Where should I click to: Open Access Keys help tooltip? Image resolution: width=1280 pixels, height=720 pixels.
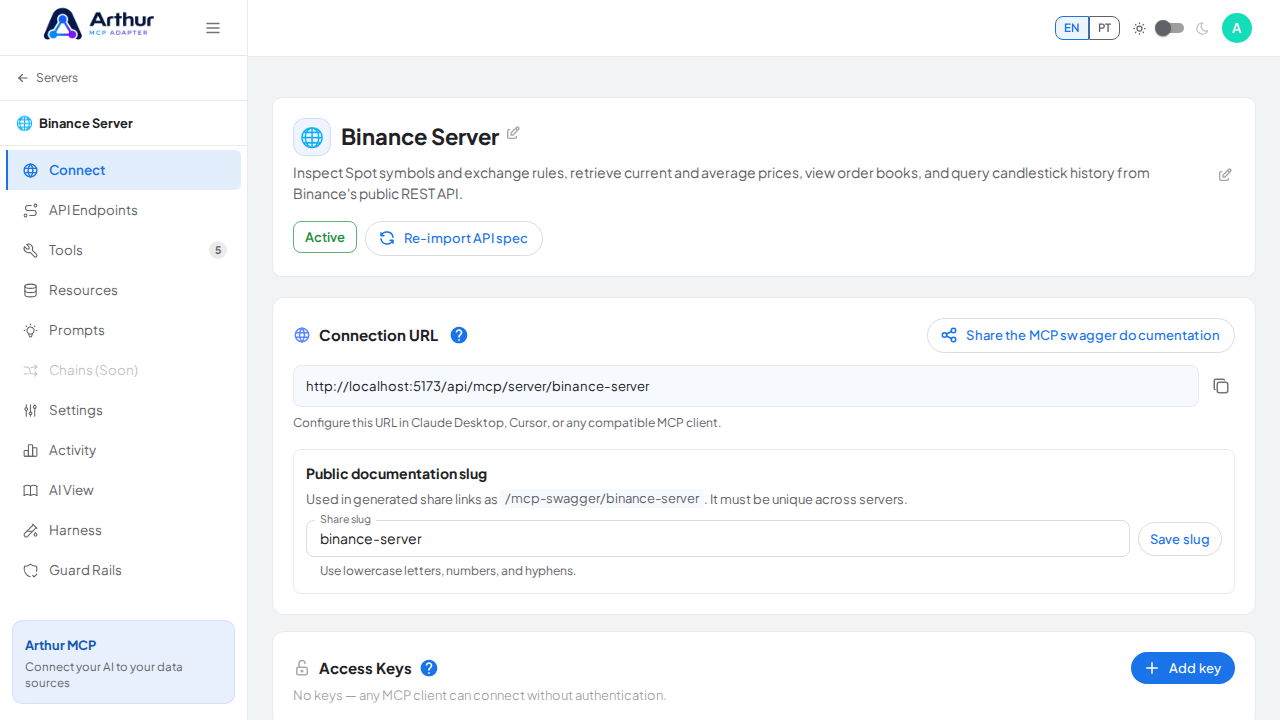tap(429, 668)
